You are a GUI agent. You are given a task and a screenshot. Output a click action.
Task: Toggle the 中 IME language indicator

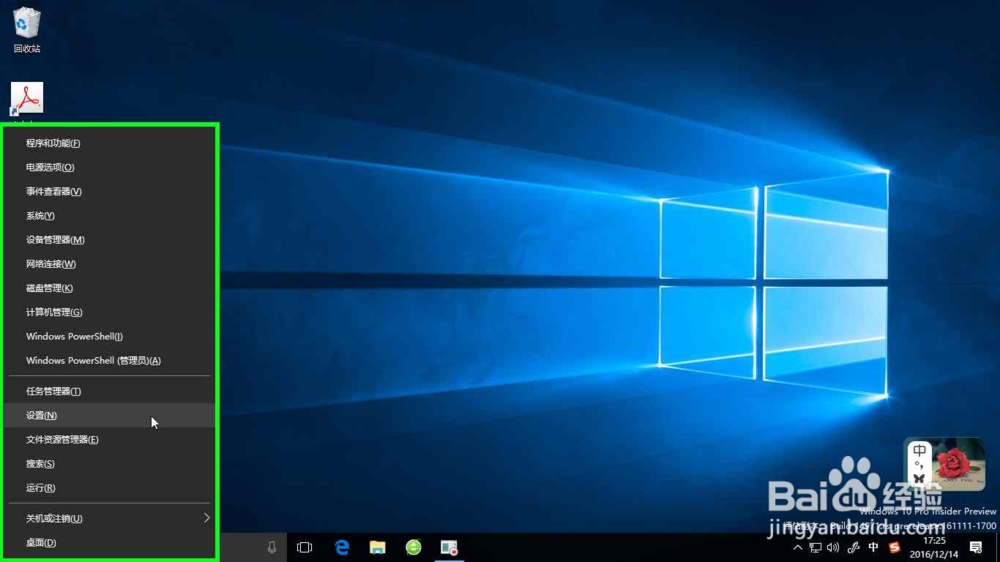point(873,547)
